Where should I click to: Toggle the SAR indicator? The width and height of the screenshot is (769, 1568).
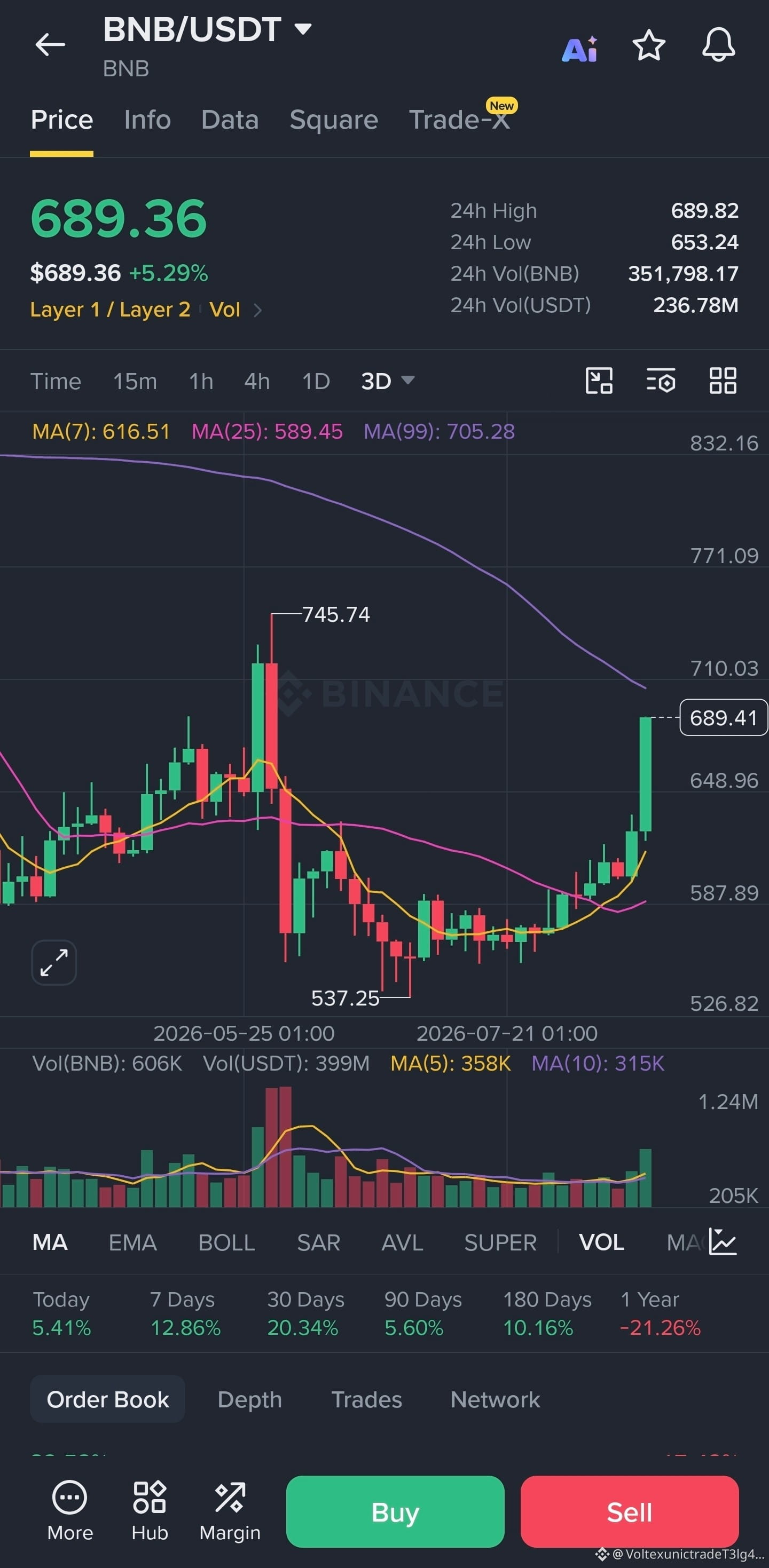(x=318, y=1242)
